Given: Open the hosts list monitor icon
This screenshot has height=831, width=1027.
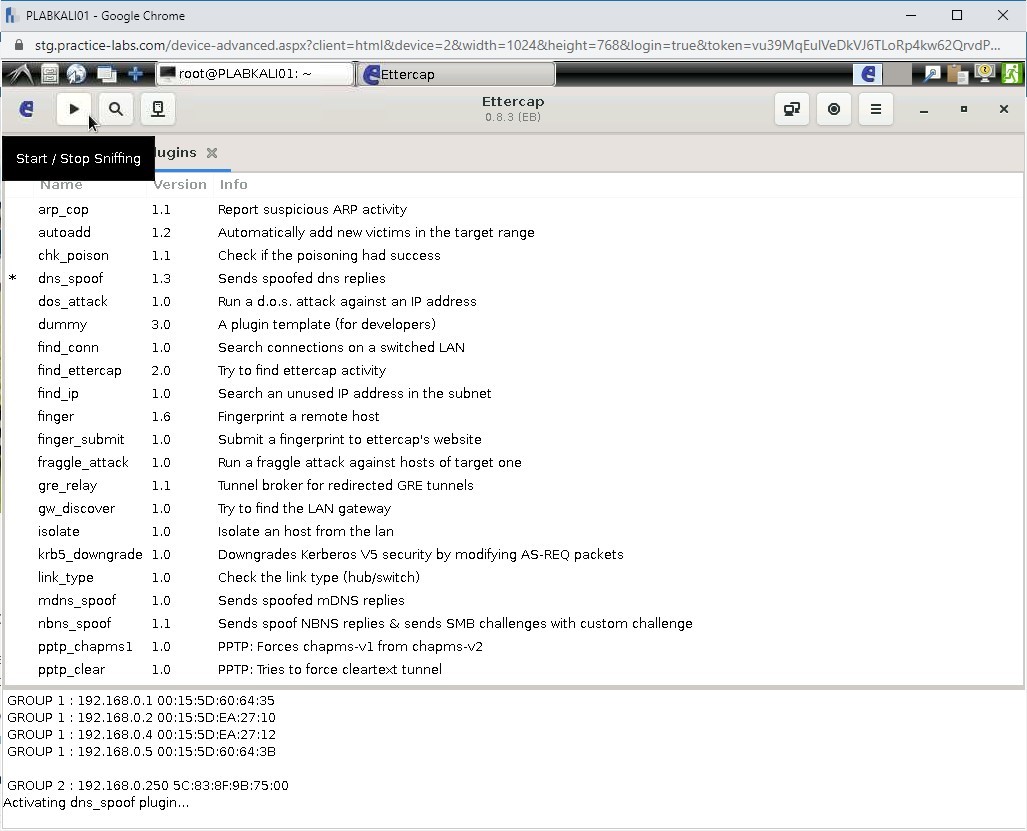Looking at the screenshot, I should pyautogui.click(x=157, y=108).
